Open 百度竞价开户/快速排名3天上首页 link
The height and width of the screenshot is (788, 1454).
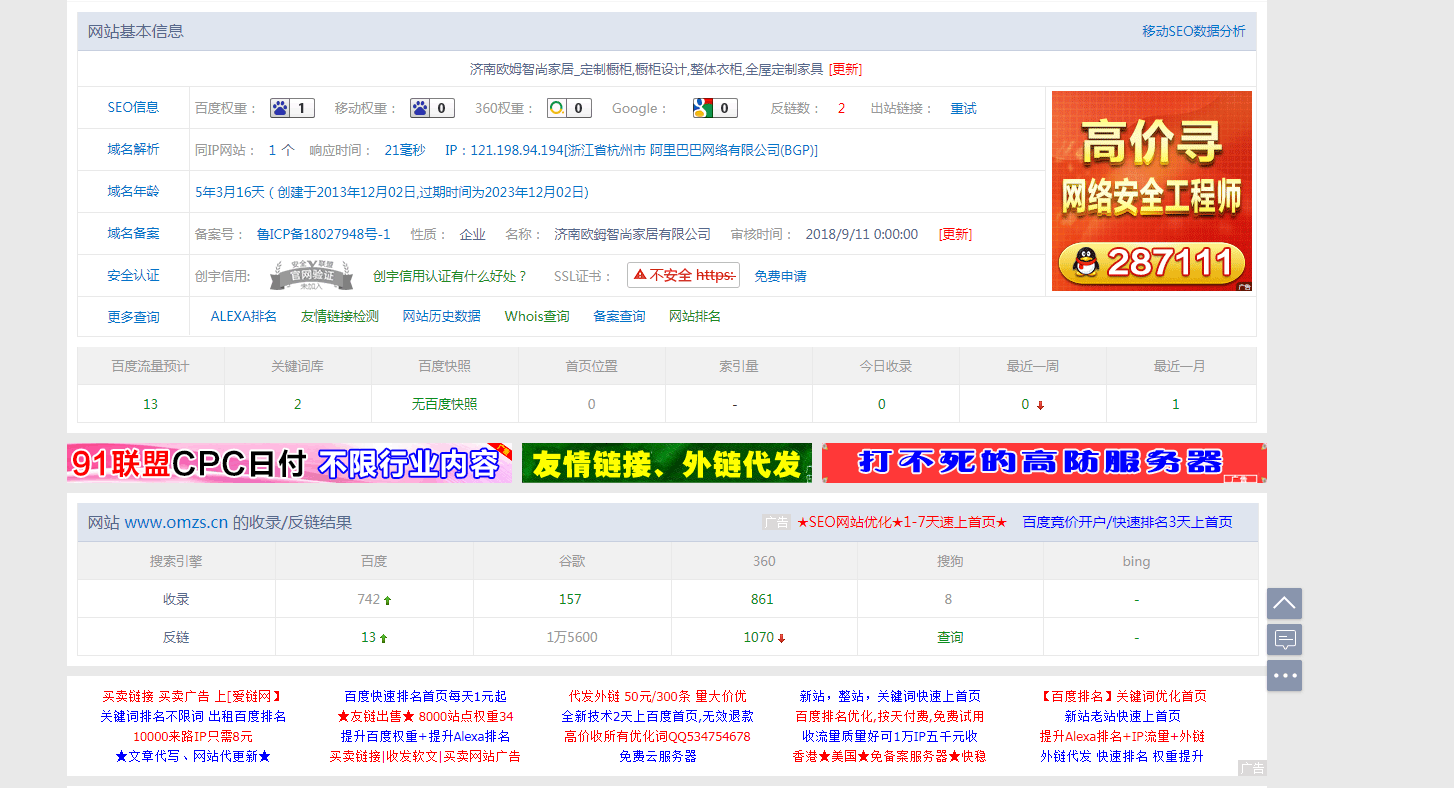pyautogui.click(x=1127, y=522)
